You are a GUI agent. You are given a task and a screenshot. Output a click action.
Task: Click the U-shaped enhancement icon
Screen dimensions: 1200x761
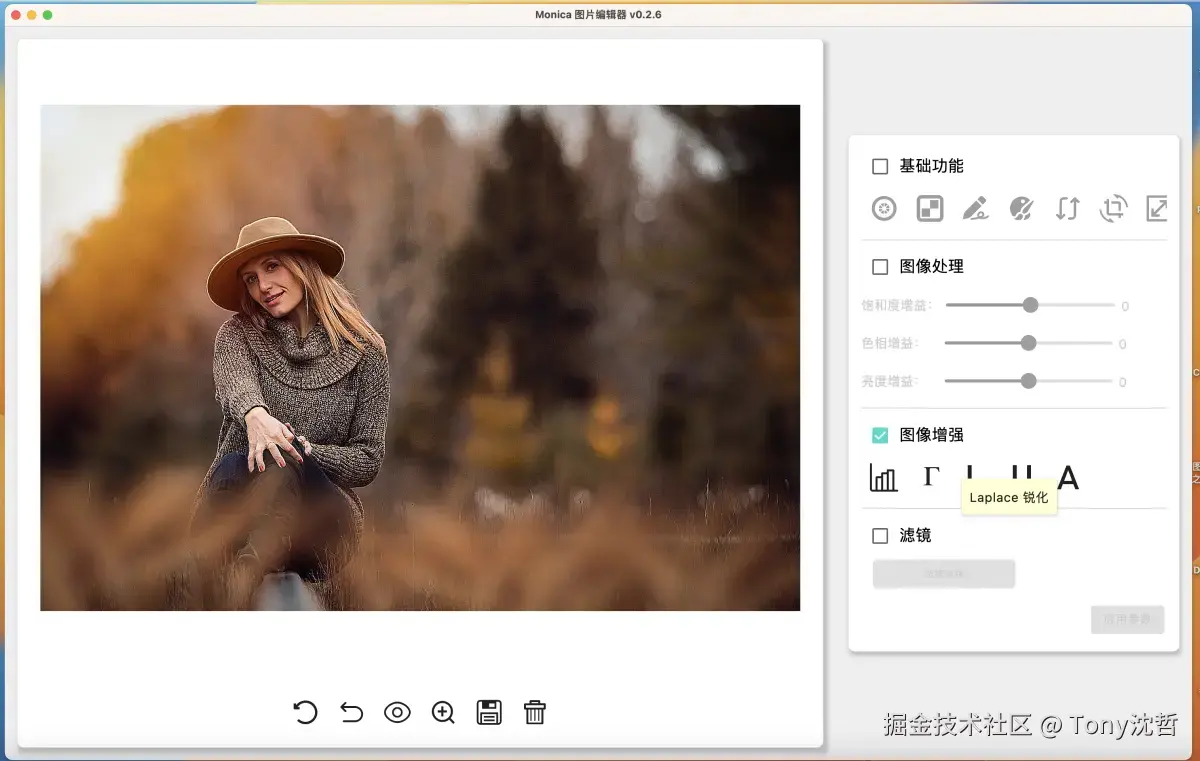coord(1021,472)
